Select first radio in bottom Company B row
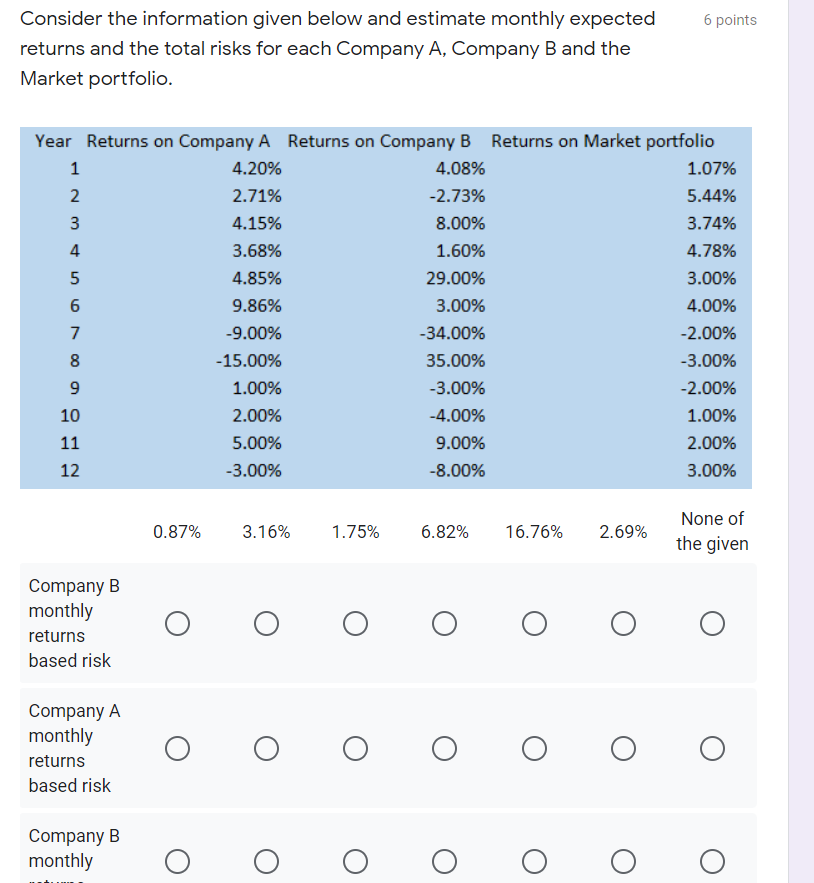Viewport: 814px width, 883px height. click(177, 861)
